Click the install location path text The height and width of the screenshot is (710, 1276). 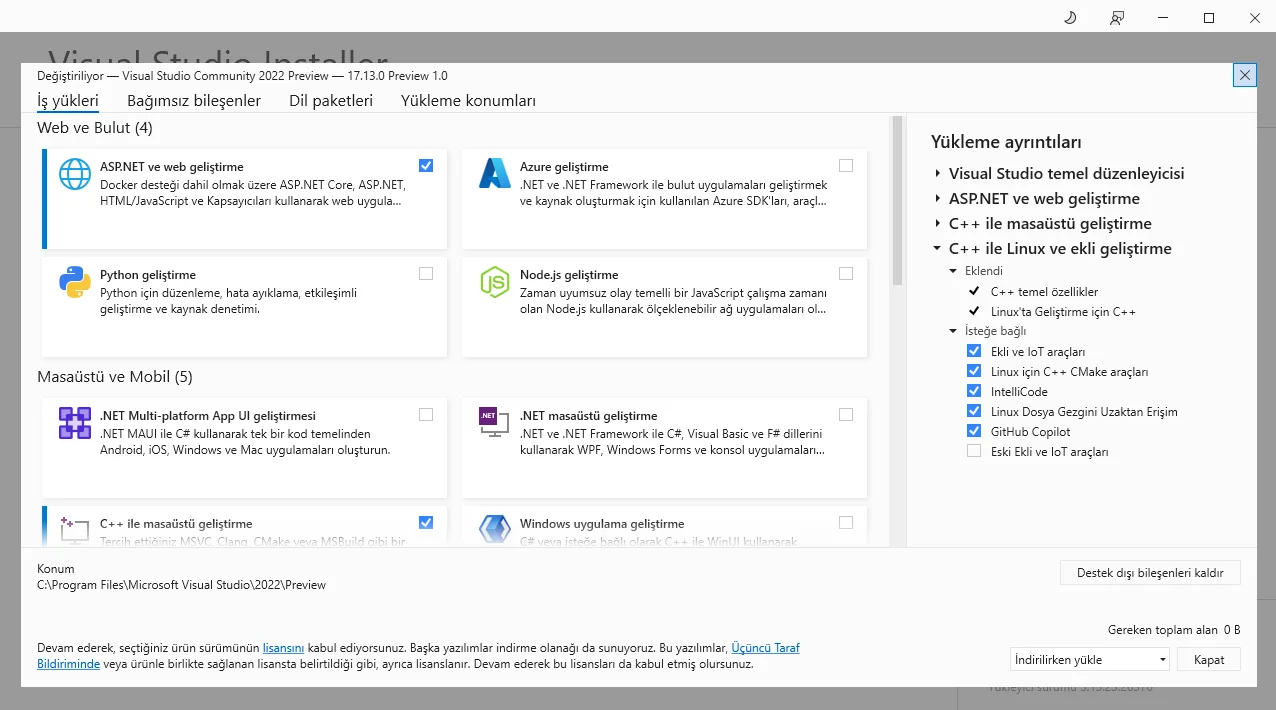point(181,585)
